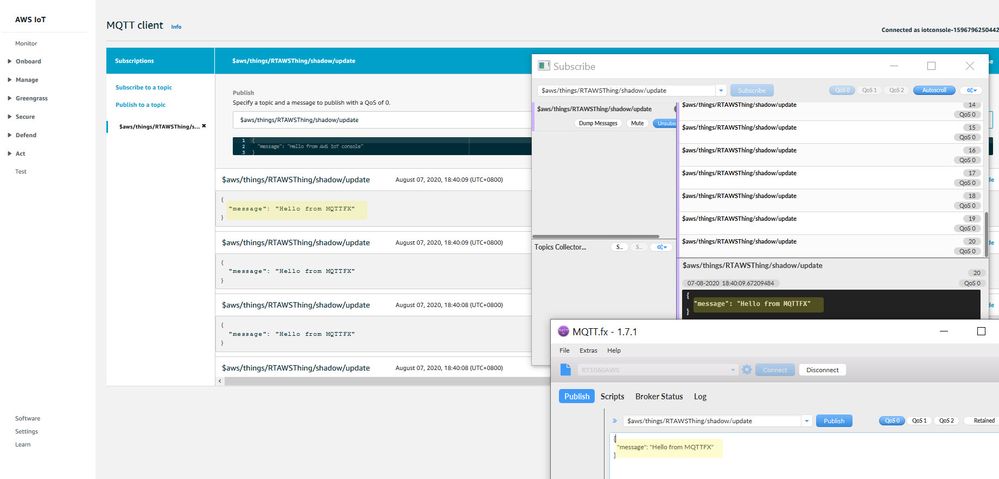Switch to the Log tab in MQTT.fx
Viewport: 999px width, 479px height.
(700, 396)
